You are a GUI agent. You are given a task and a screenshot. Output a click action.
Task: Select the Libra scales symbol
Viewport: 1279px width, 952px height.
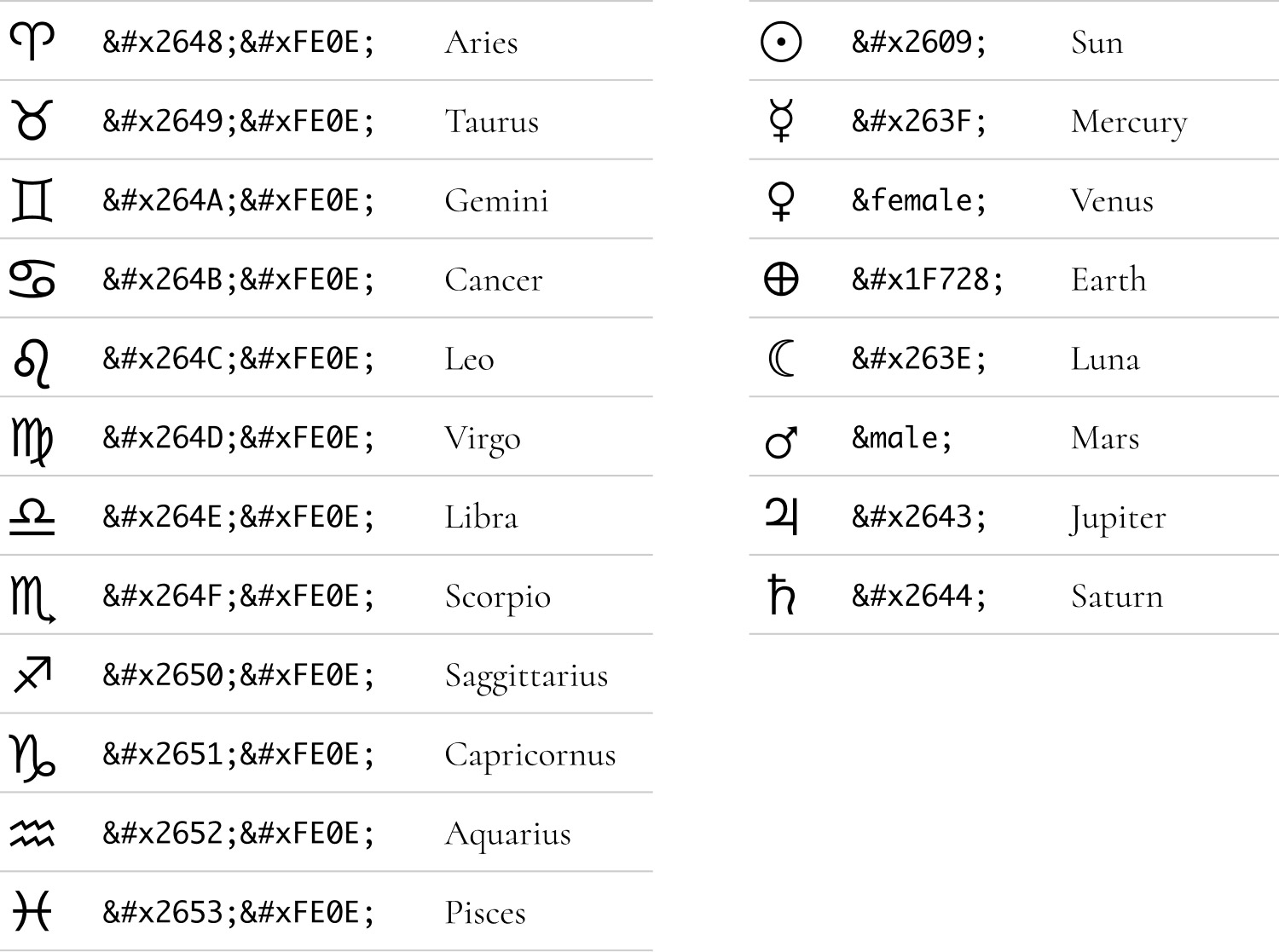coord(32,517)
